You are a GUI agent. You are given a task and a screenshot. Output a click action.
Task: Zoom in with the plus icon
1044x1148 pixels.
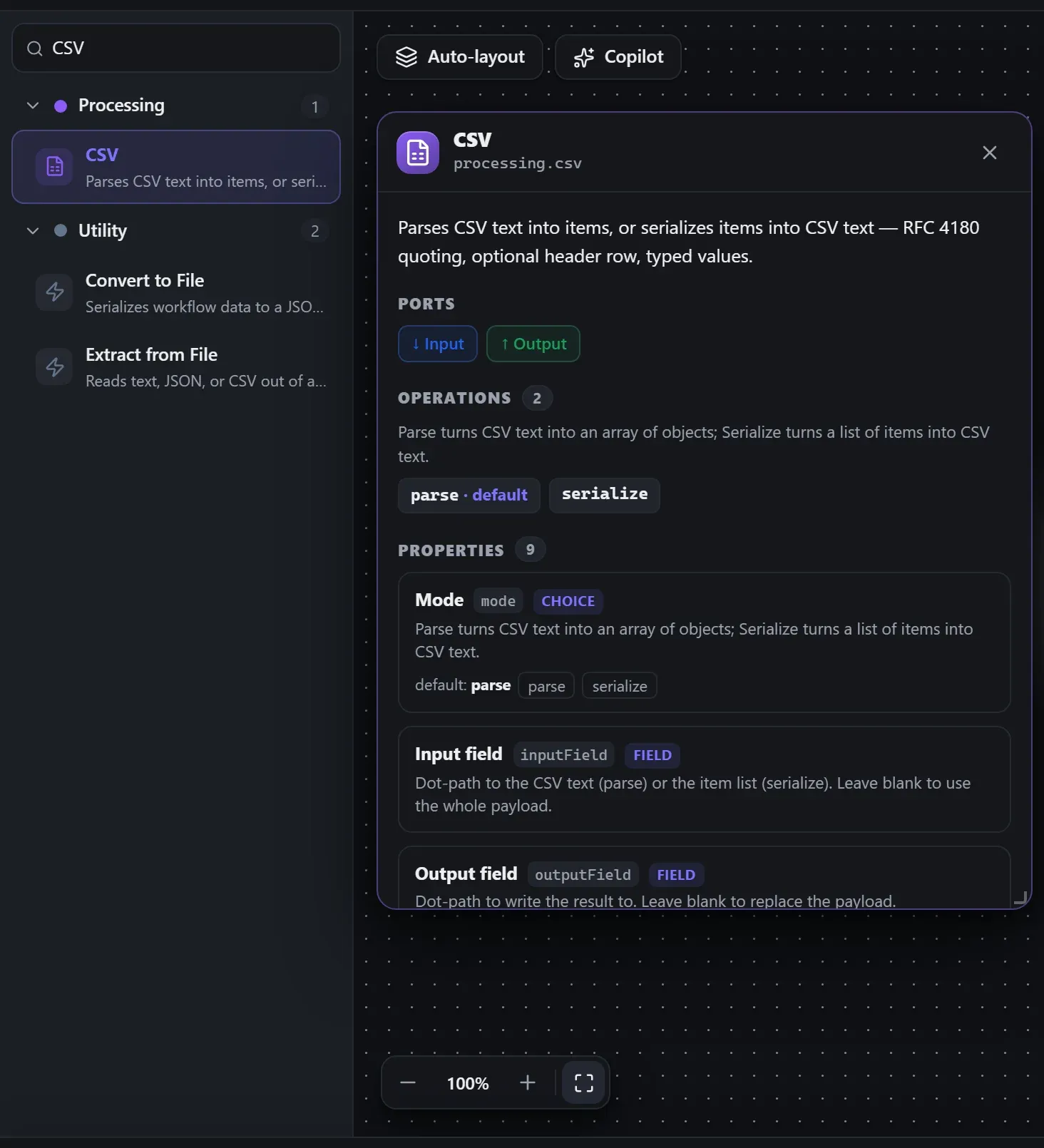[528, 1083]
